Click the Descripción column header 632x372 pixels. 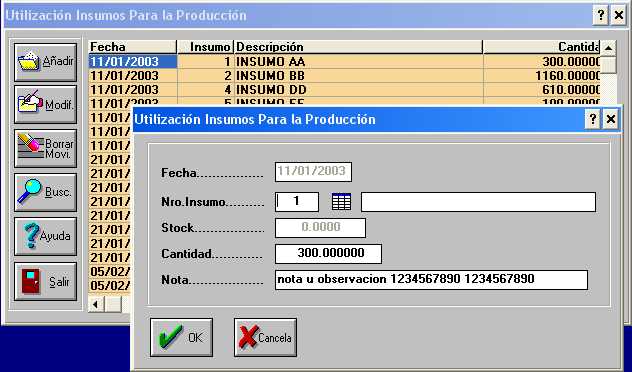(358, 47)
